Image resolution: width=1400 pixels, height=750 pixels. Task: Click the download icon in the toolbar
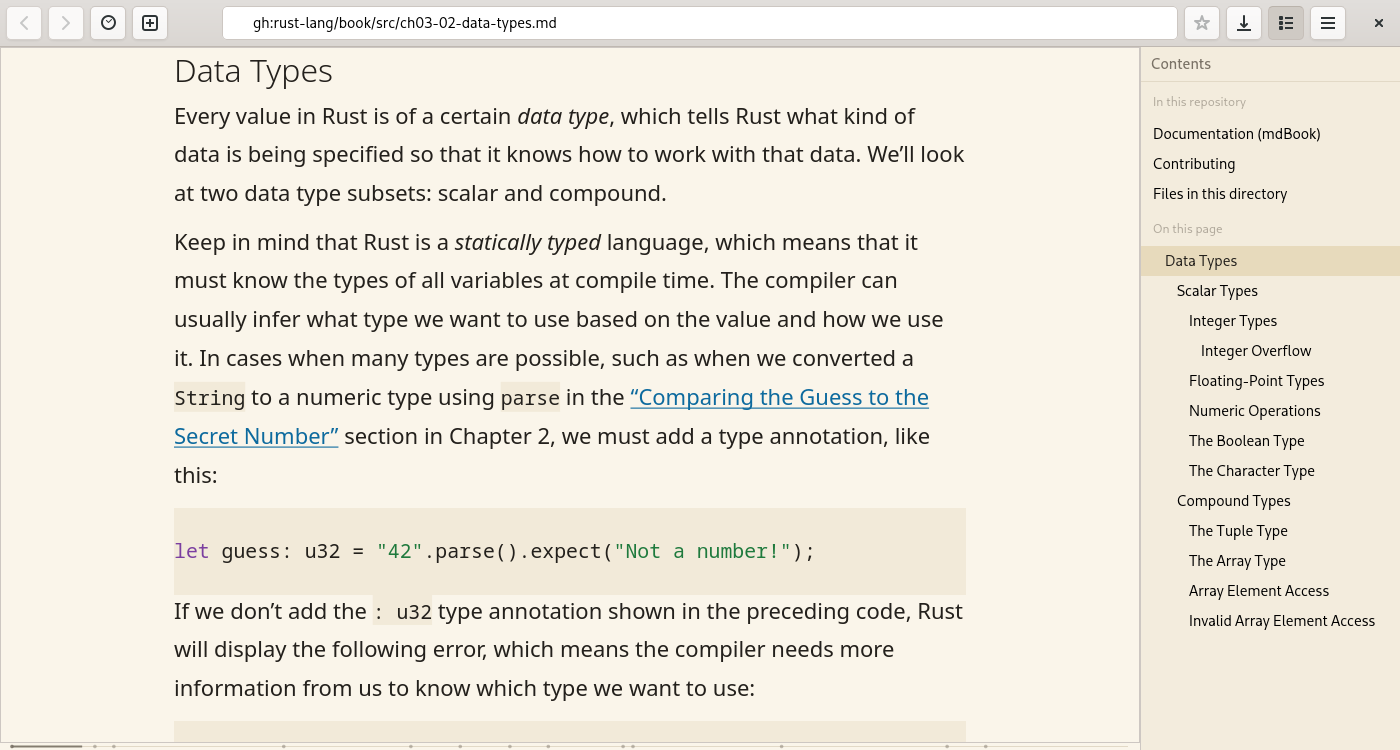click(1244, 23)
